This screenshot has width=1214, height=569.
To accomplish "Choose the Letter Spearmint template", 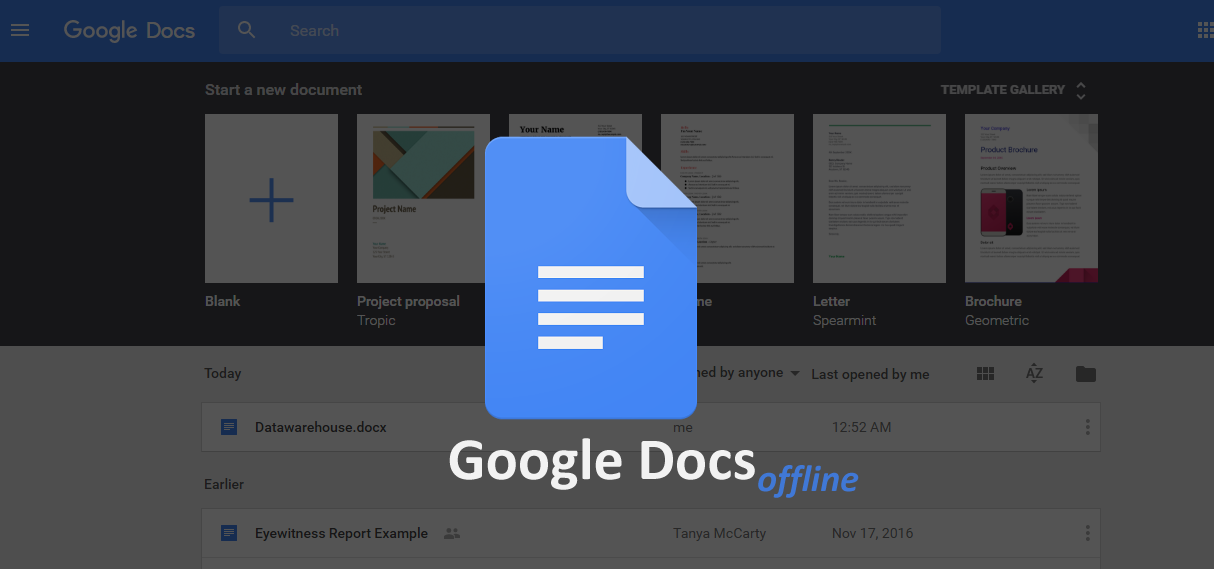I will click(879, 198).
